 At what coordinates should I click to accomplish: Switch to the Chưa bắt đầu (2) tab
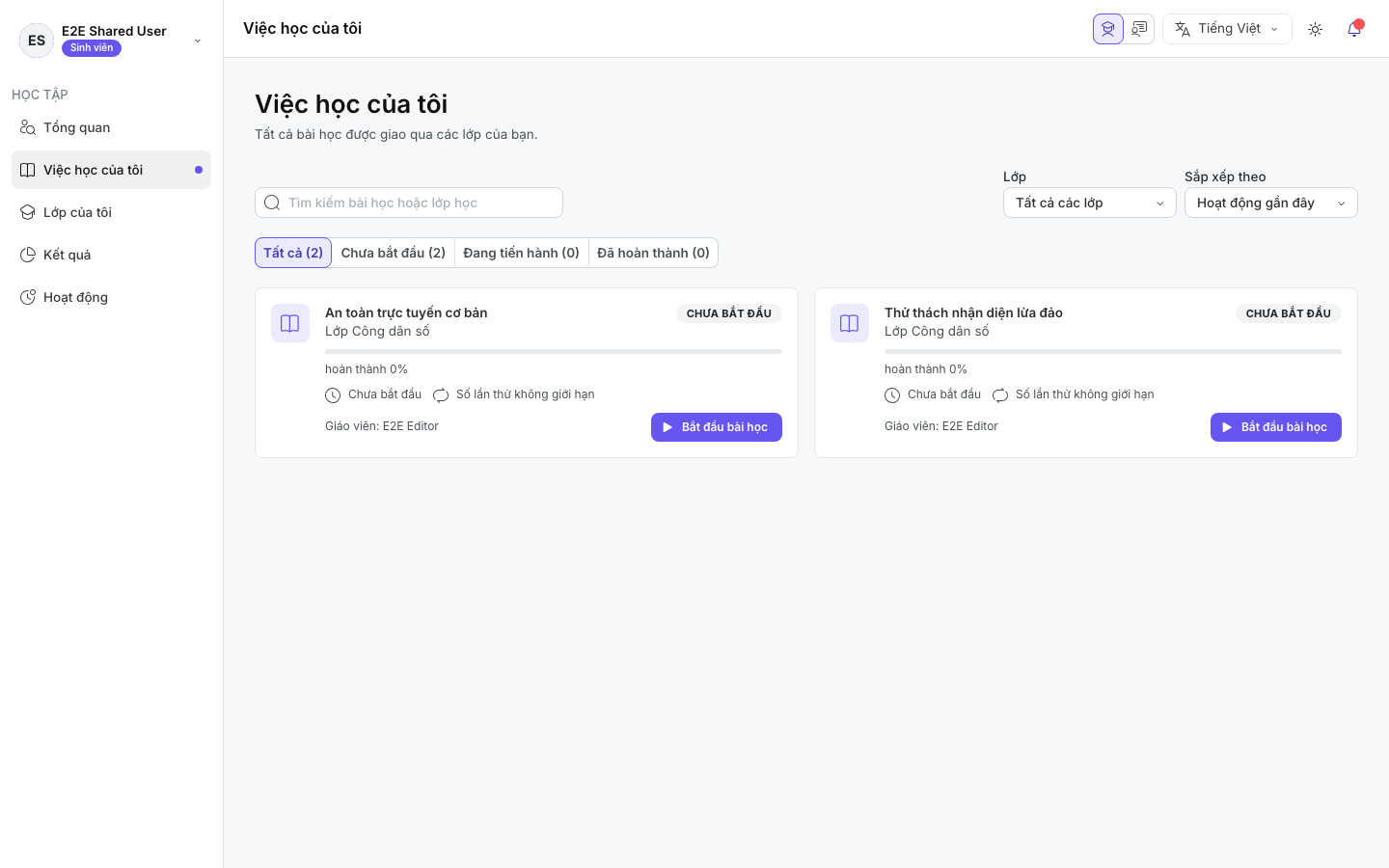[394, 253]
